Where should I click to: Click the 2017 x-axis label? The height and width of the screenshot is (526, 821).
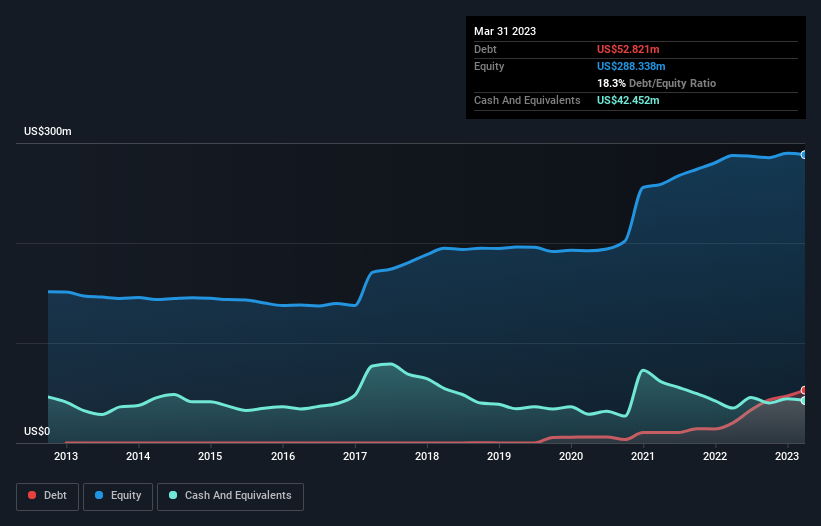[x=355, y=456]
